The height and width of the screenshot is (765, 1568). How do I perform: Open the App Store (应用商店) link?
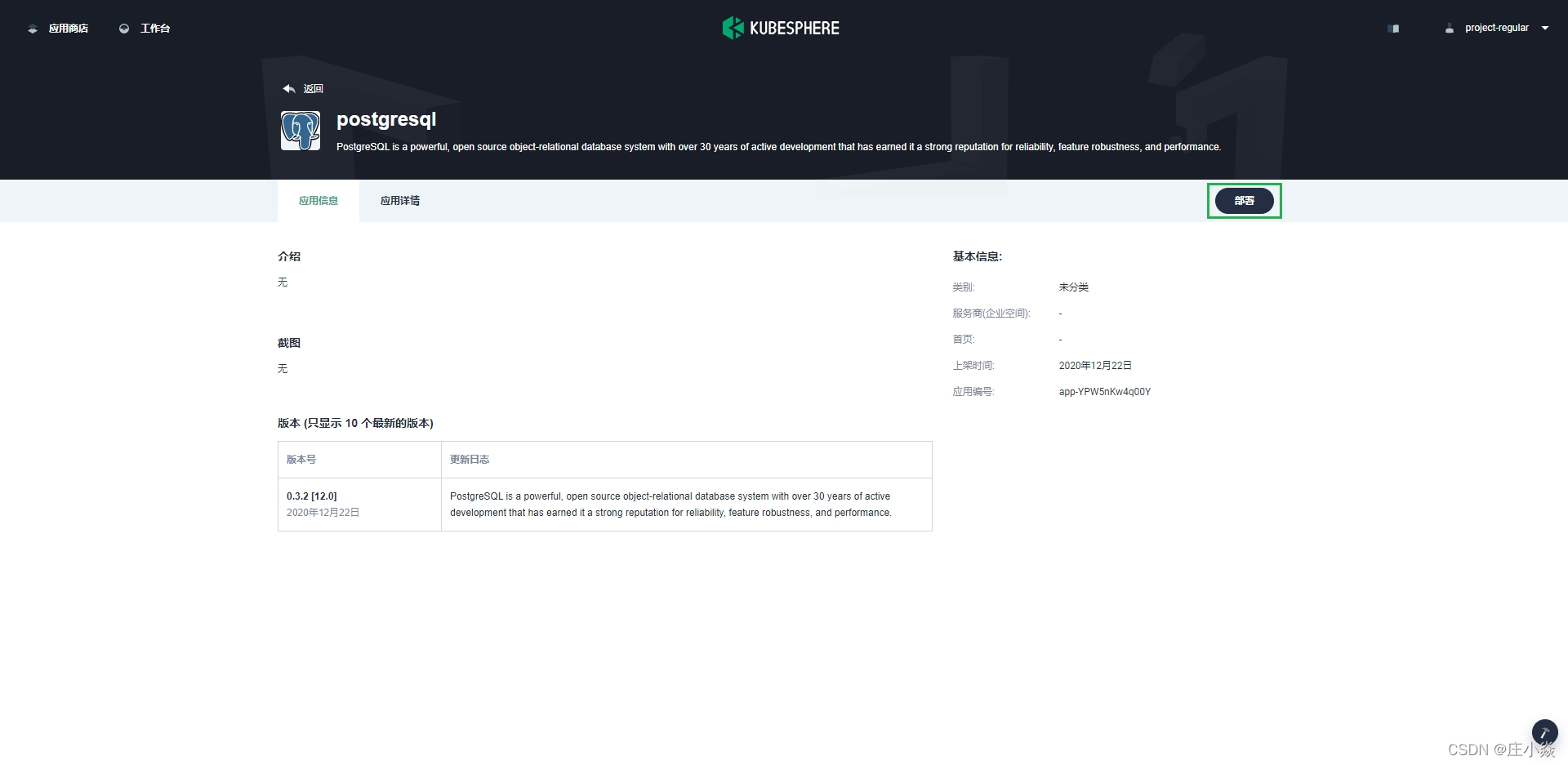tap(69, 29)
